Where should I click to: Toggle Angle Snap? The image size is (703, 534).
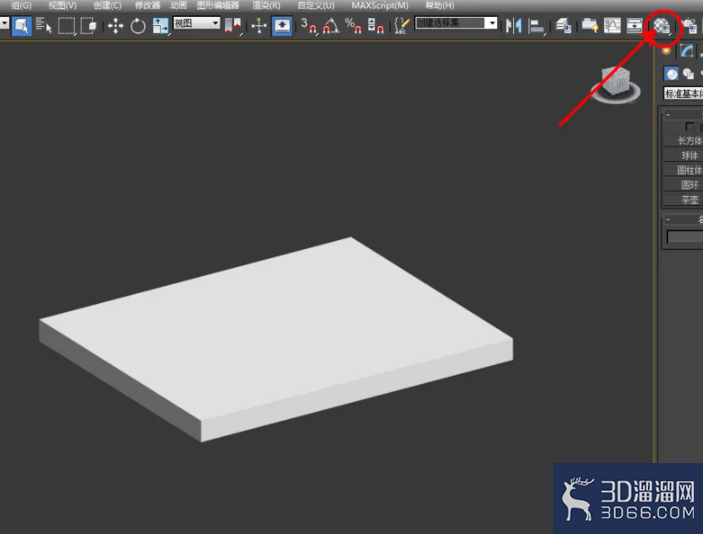[x=331, y=26]
